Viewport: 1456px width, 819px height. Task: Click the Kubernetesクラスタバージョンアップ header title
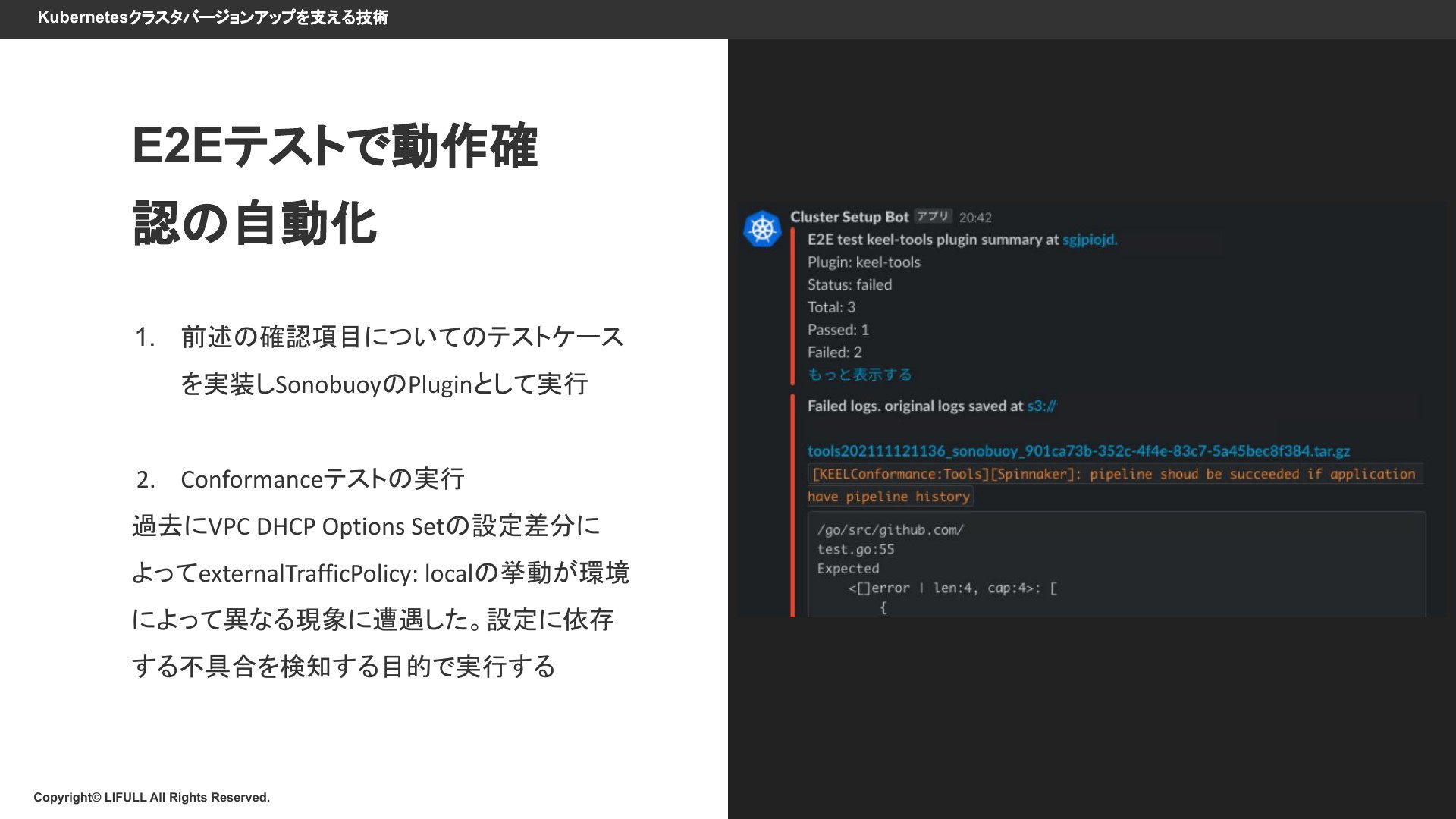(212, 17)
